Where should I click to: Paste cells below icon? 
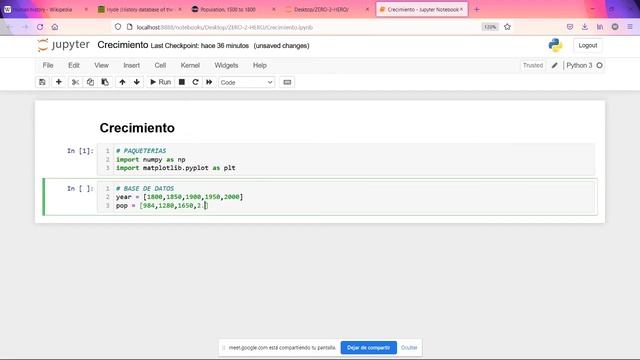105,82
